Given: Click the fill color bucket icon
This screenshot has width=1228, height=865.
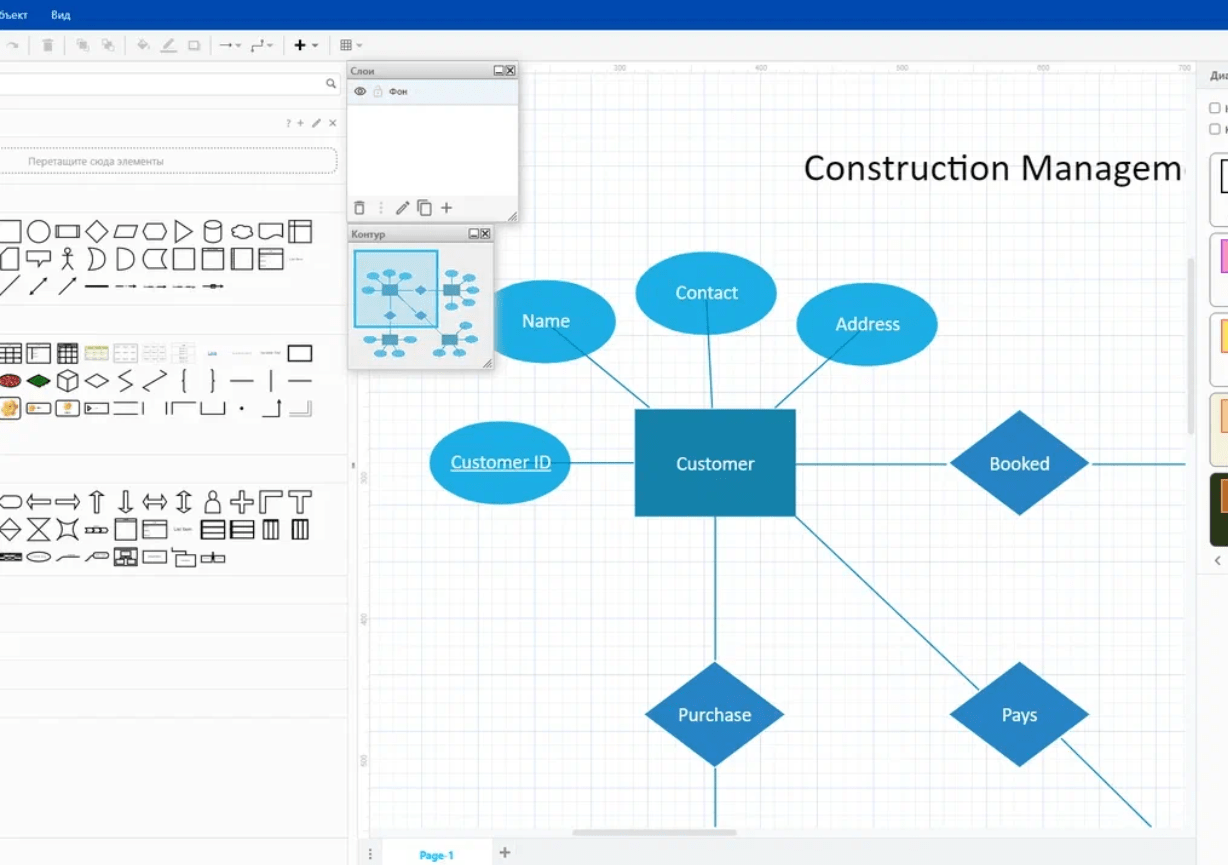Looking at the screenshot, I should (143, 45).
